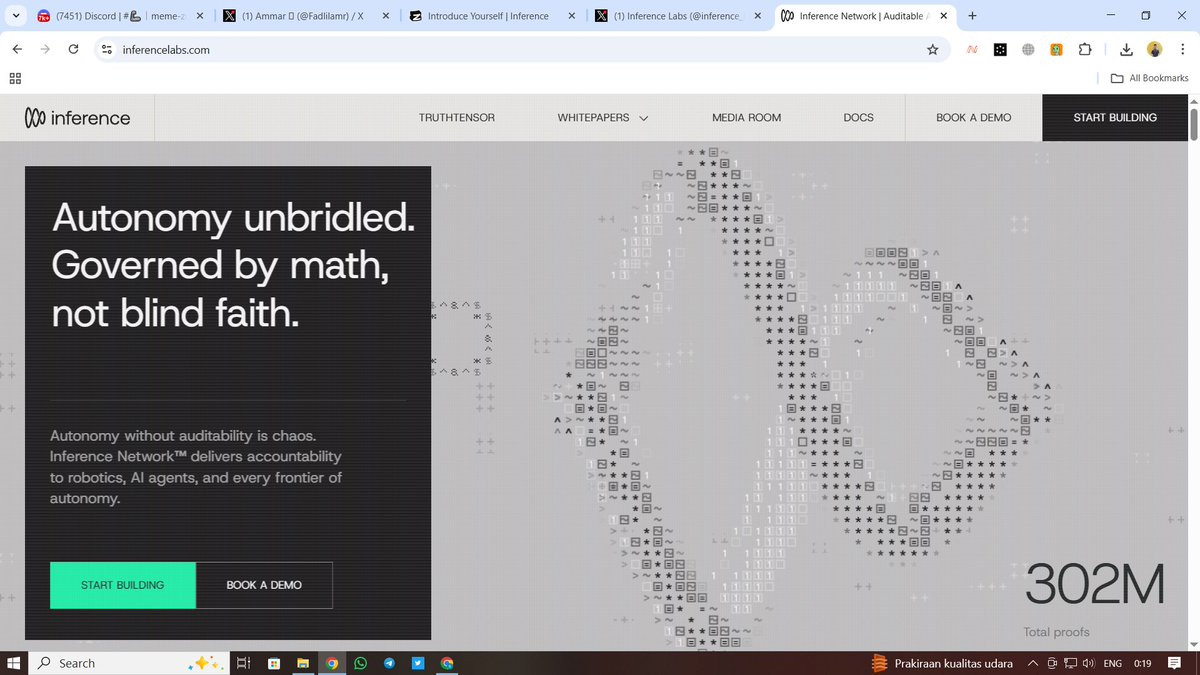Open the notification center icon
Viewport: 1200px width, 675px height.
(1175, 663)
